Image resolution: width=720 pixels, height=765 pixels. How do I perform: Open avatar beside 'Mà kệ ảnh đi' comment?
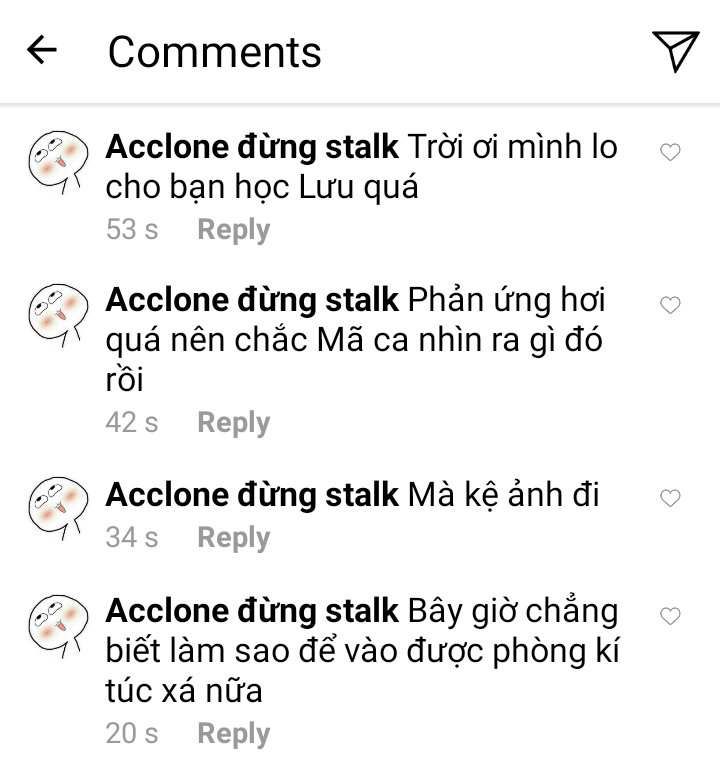pos(59,508)
